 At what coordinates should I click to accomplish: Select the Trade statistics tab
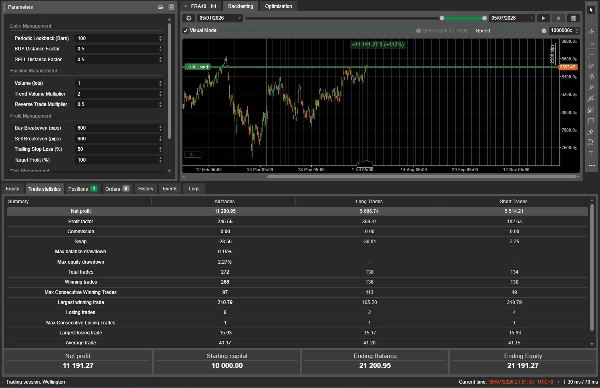point(44,189)
